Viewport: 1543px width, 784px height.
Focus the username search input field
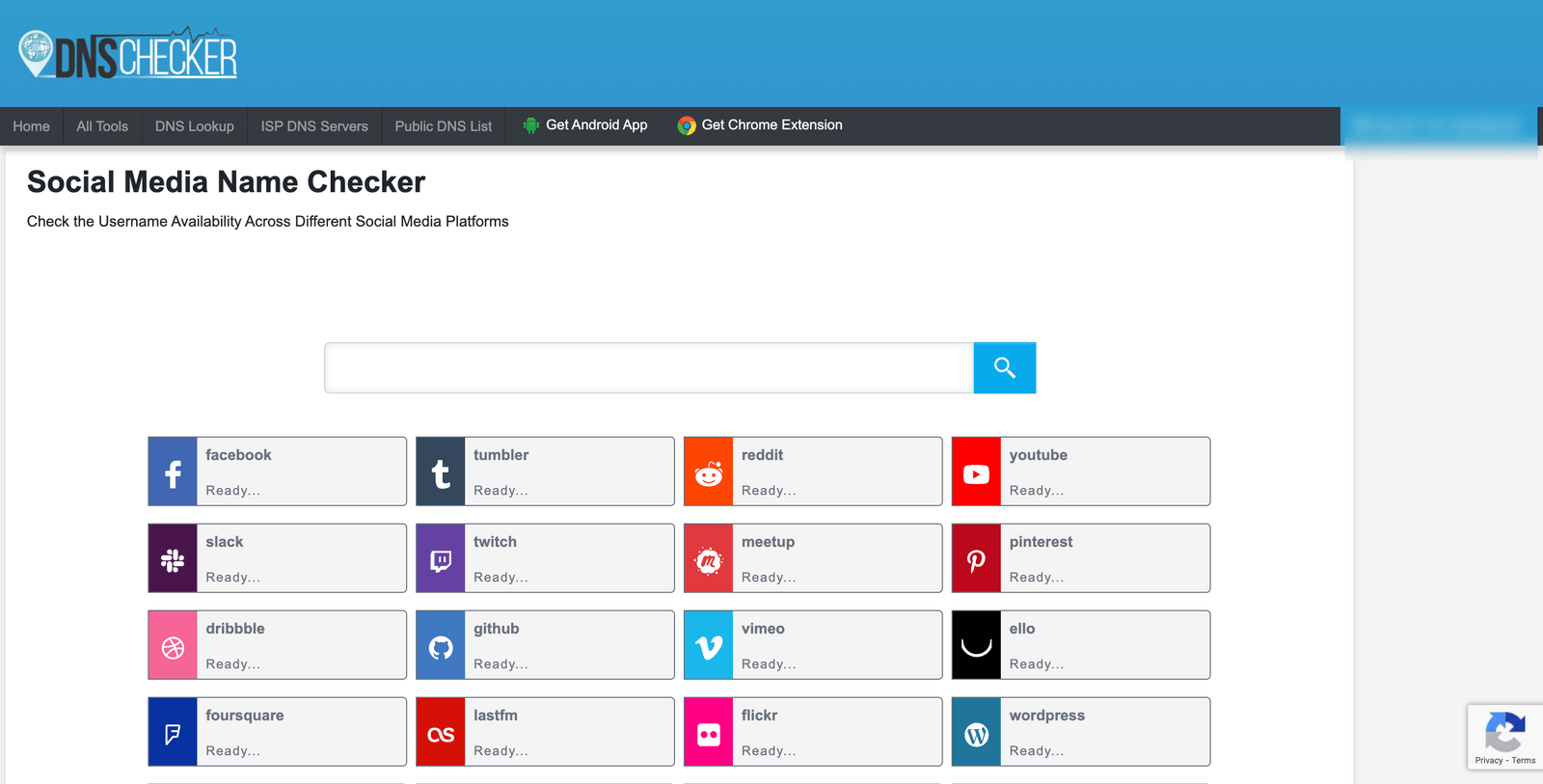pos(649,367)
